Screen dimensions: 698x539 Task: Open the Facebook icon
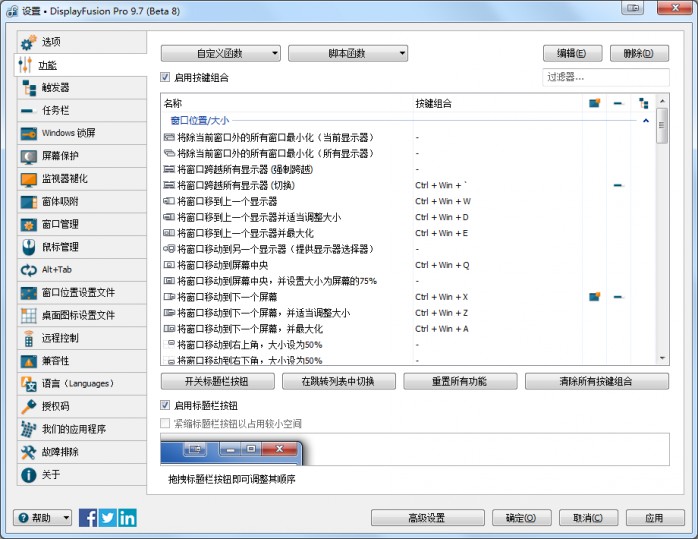88,518
